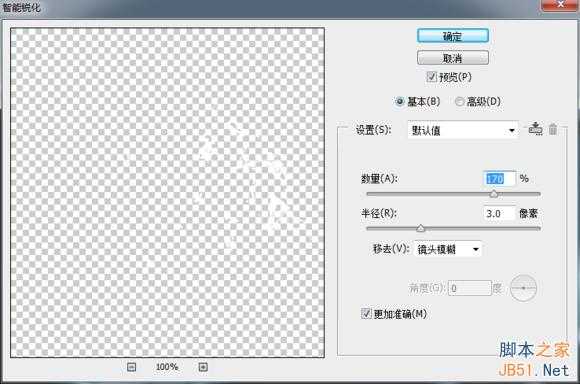The width and height of the screenshot is (580, 384).
Task: Select the 基本(B) basic radio button
Action: [400, 101]
